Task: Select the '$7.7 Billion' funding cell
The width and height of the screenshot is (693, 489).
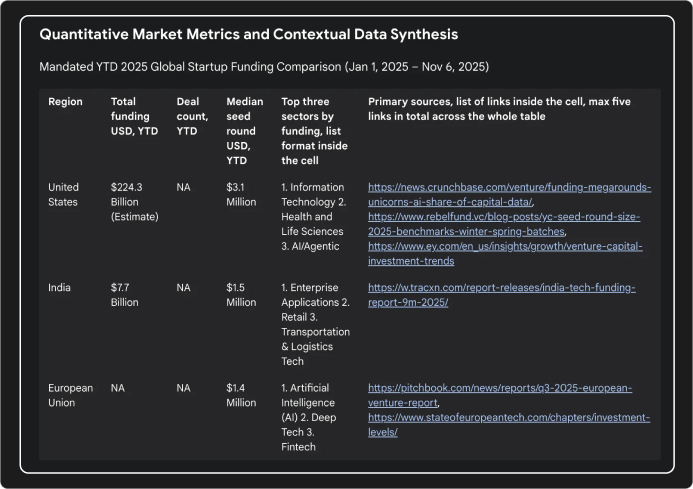Action: [125, 295]
